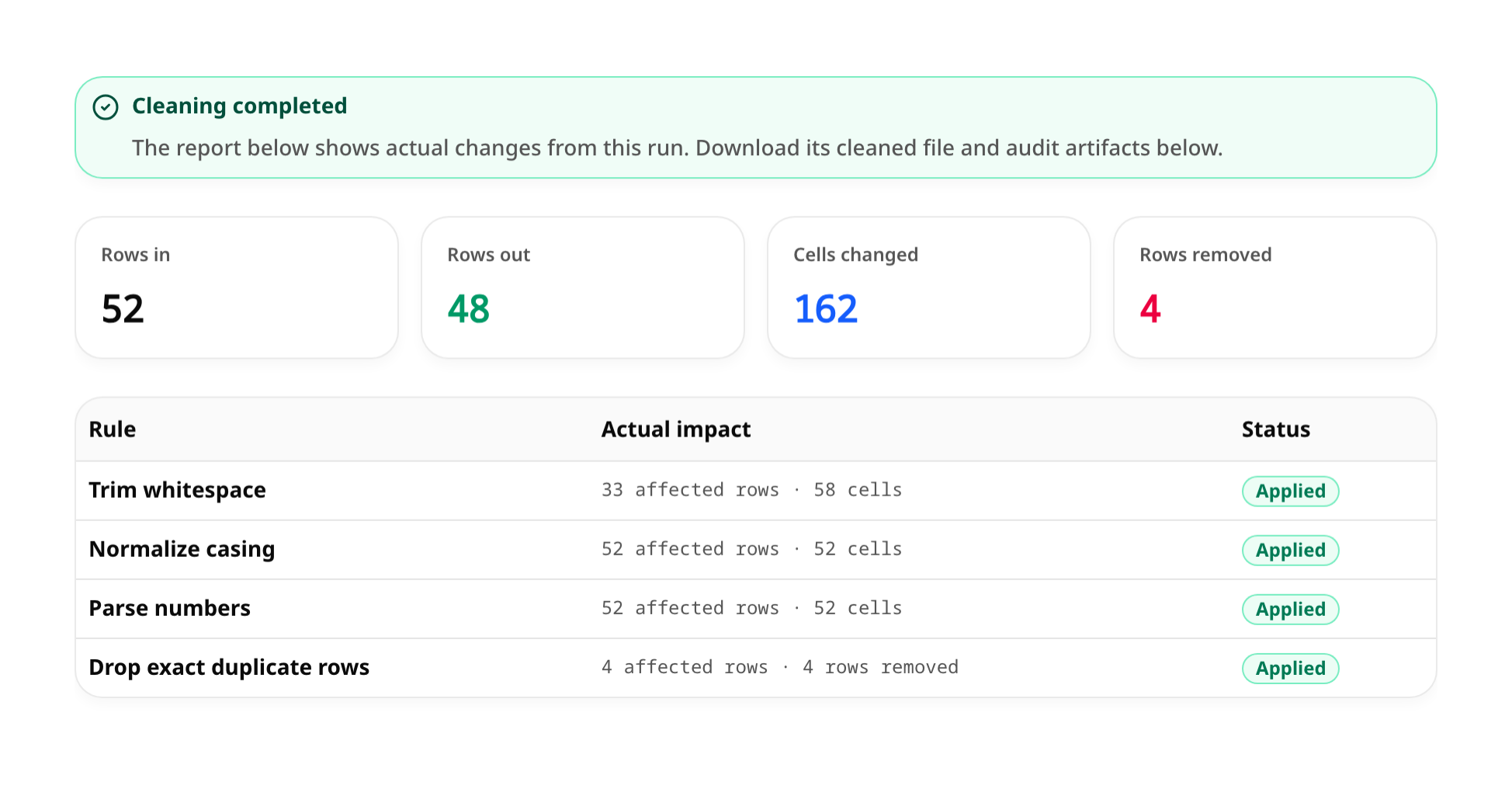Click the Normalize casing impact text

click(x=751, y=549)
